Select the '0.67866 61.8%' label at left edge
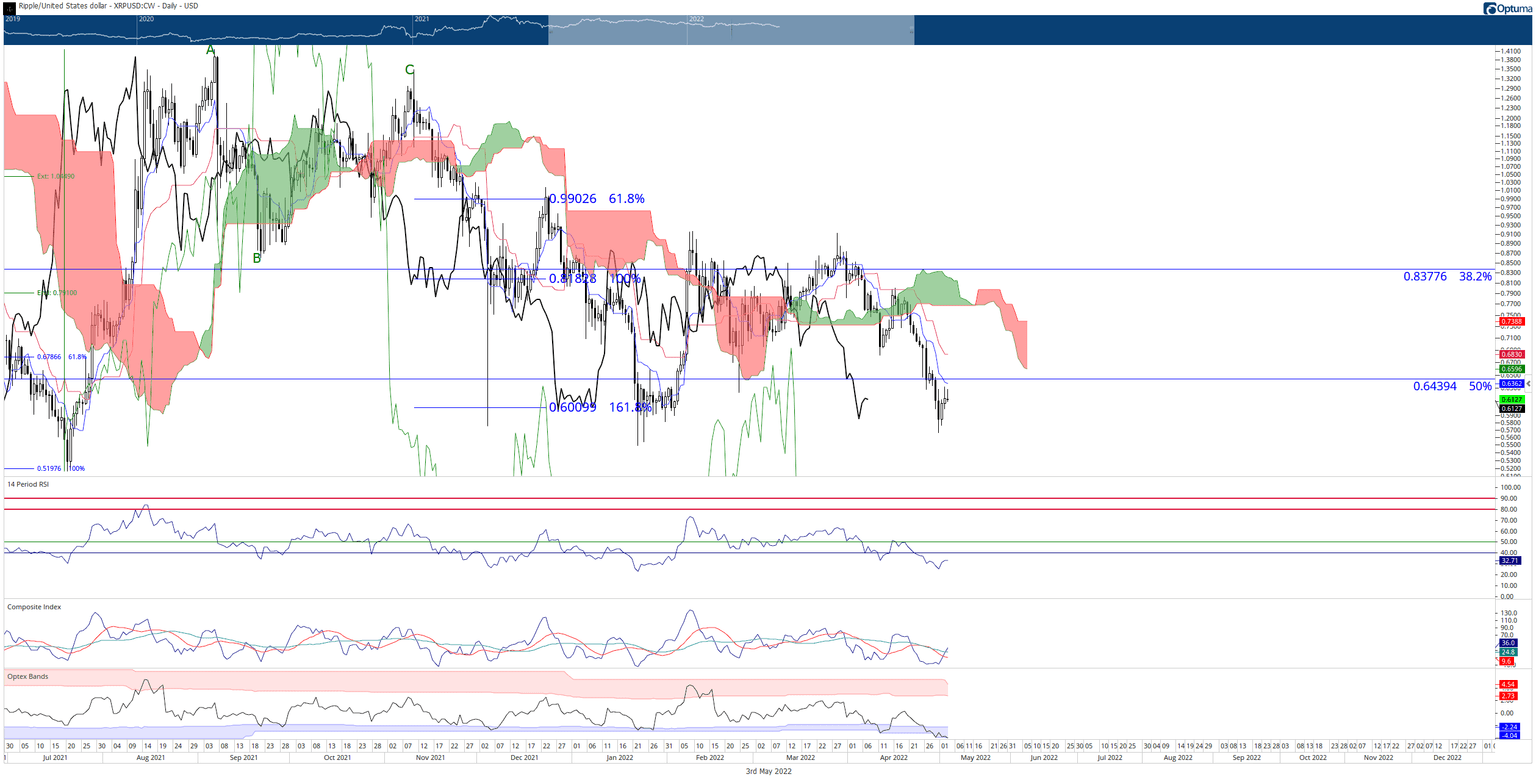The width and height of the screenshot is (1536, 783). pos(61,357)
